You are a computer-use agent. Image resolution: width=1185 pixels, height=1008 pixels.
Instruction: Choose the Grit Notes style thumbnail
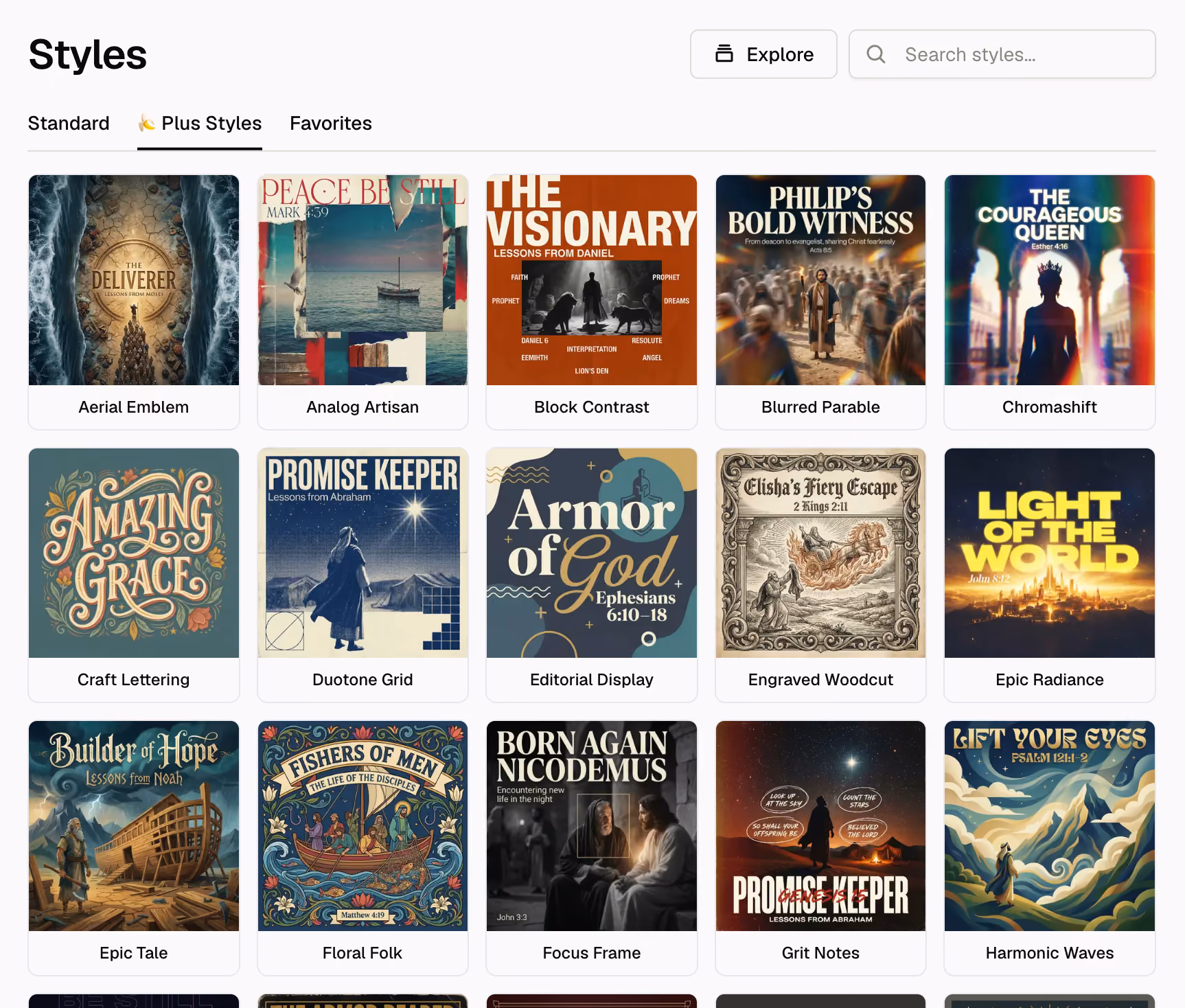click(x=820, y=826)
